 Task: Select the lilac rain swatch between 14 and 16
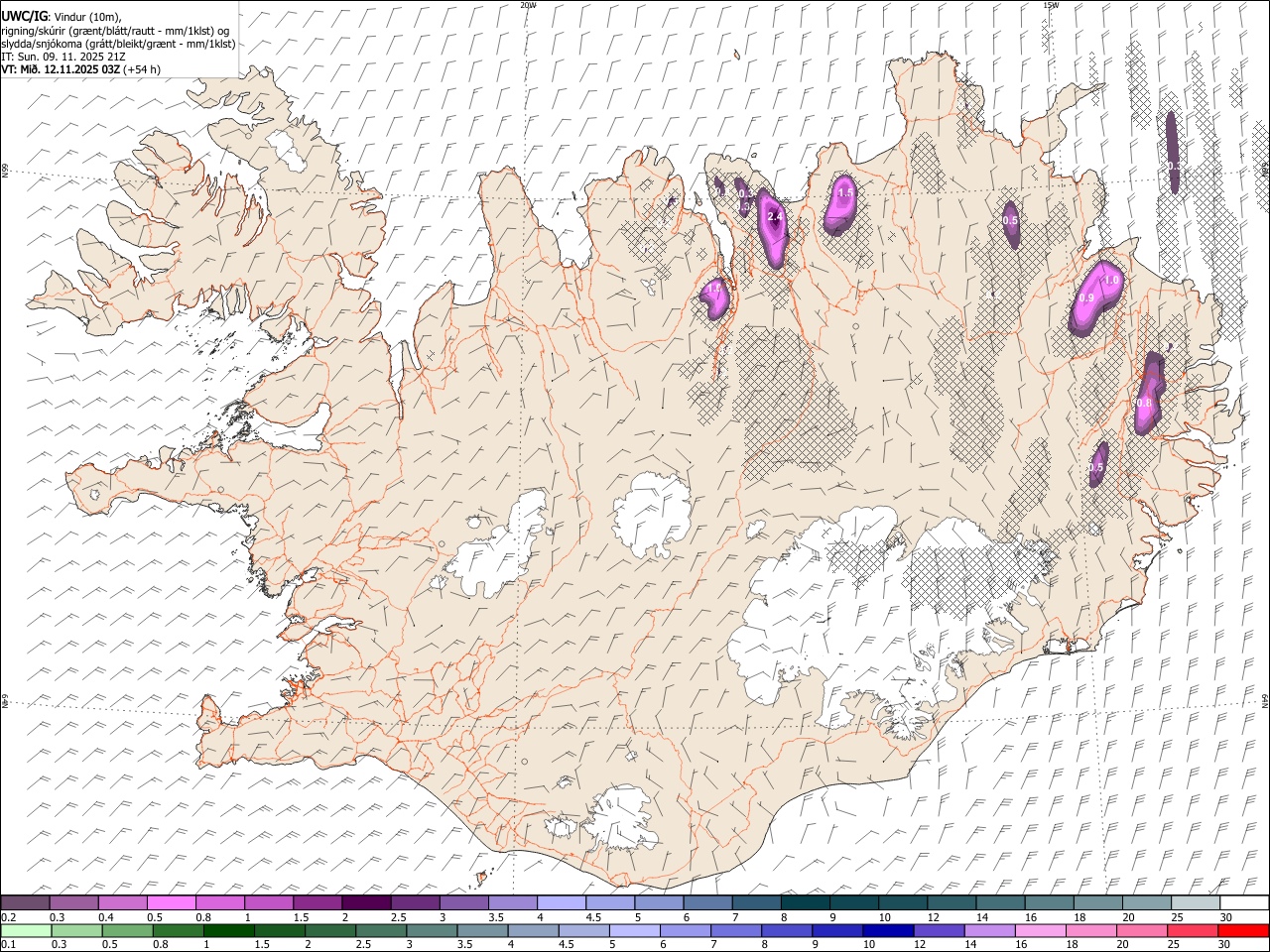pyautogui.click(x=989, y=930)
